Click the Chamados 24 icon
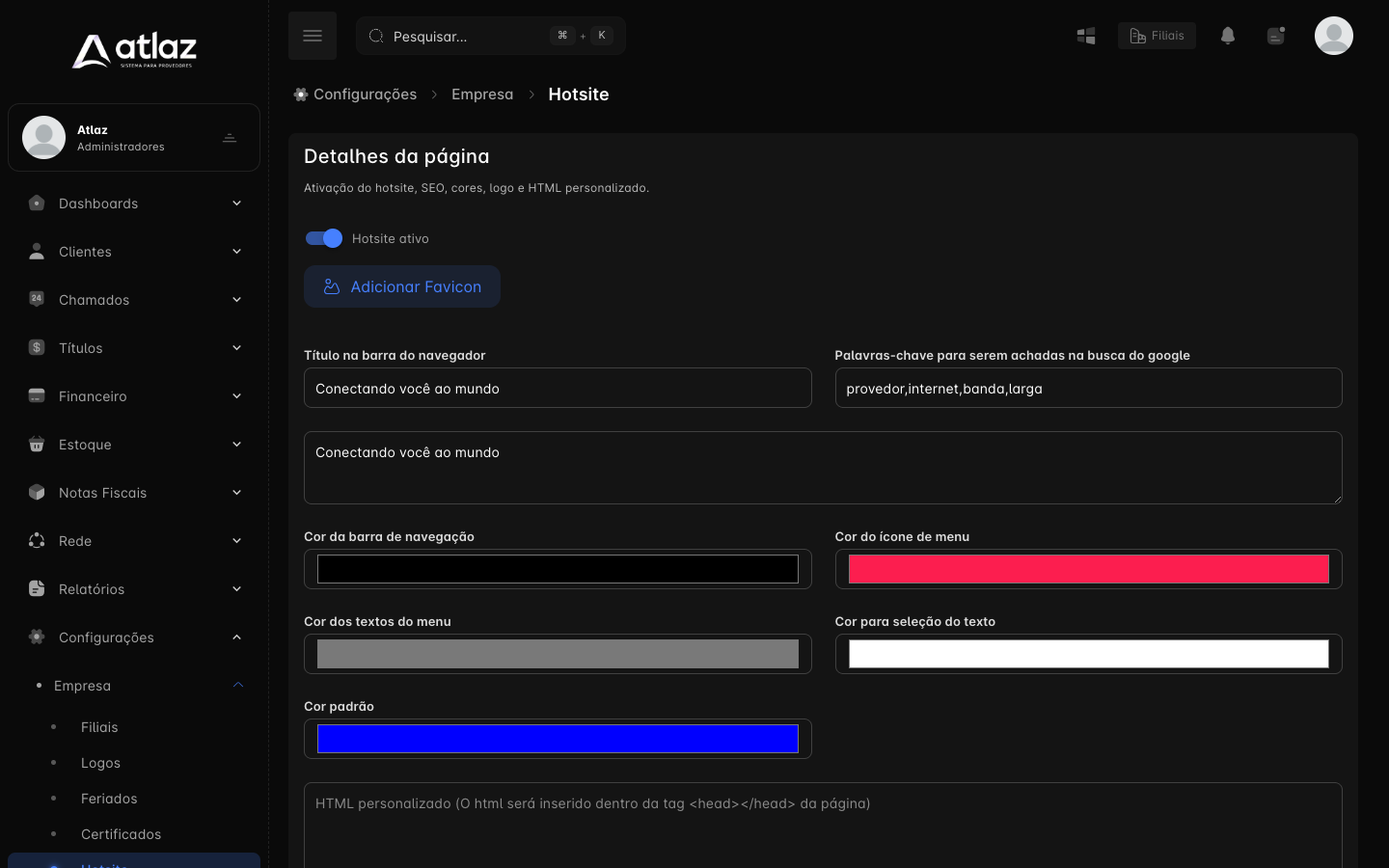Image resolution: width=1389 pixels, height=868 pixels. tap(37, 299)
